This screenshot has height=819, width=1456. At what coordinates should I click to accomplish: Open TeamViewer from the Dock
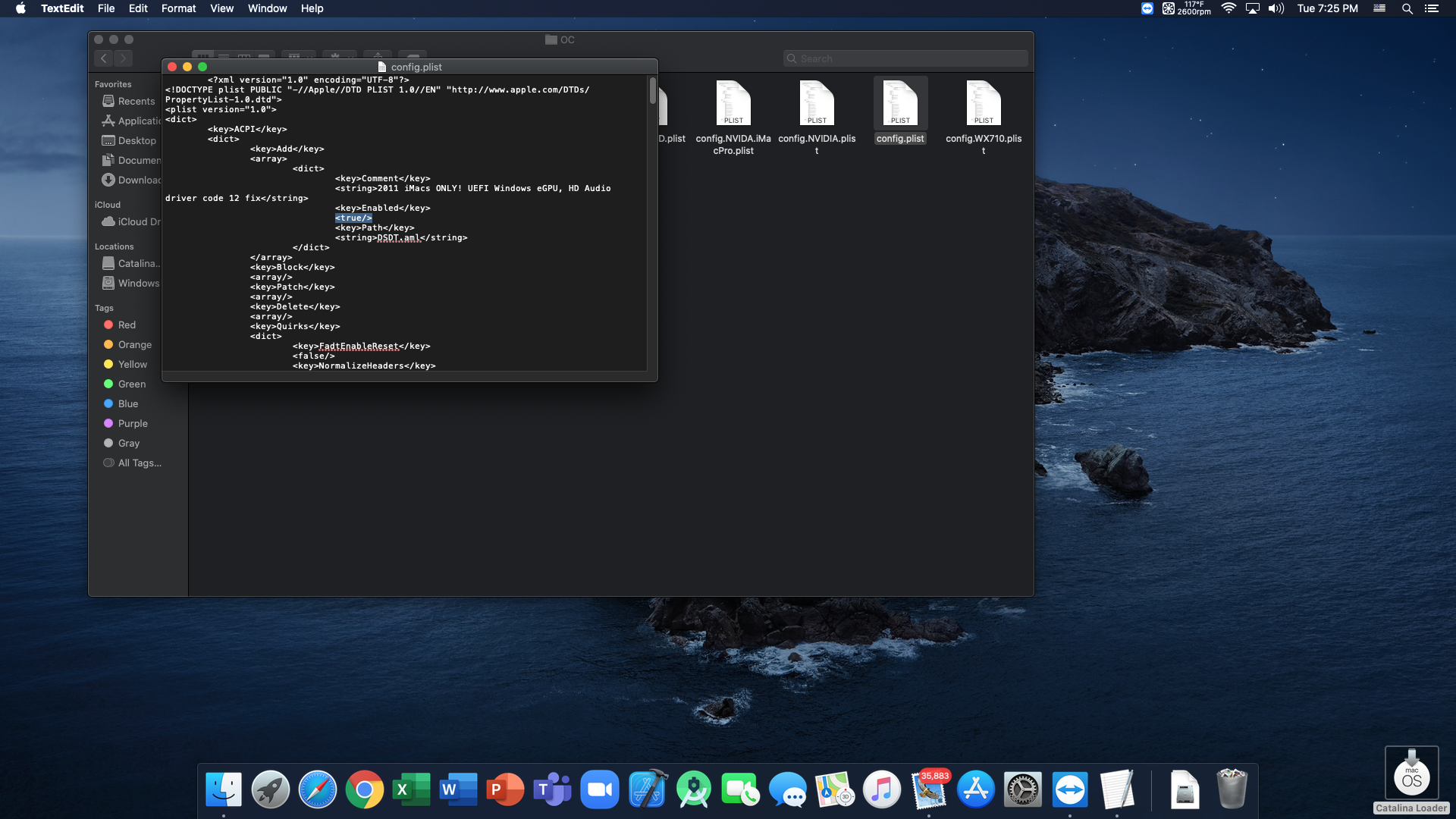click(1070, 790)
